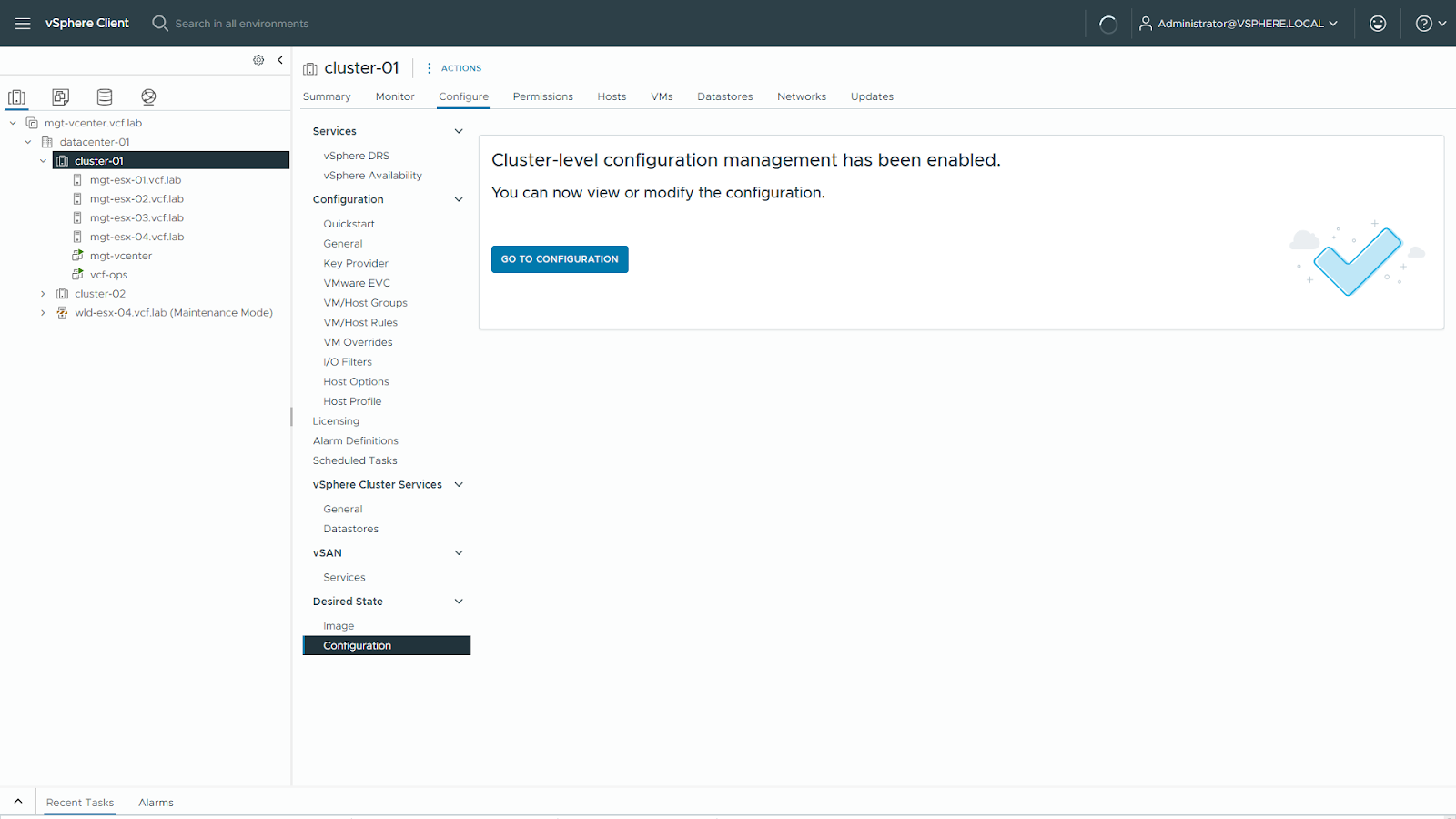
Task: Open the Storage inventory view icon
Action: 105,97
